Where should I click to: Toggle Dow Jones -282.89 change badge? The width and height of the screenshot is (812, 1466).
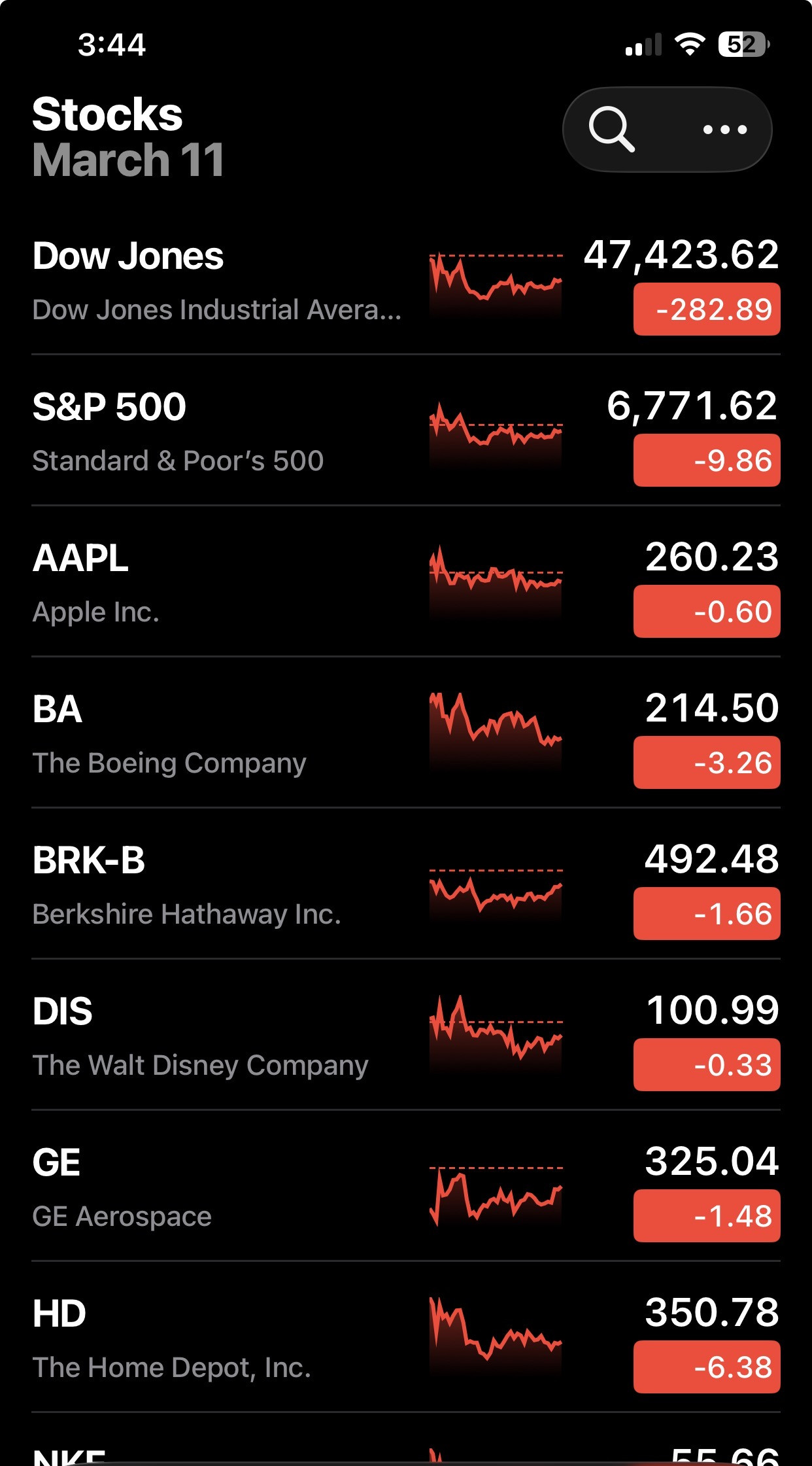[x=706, y=309]
